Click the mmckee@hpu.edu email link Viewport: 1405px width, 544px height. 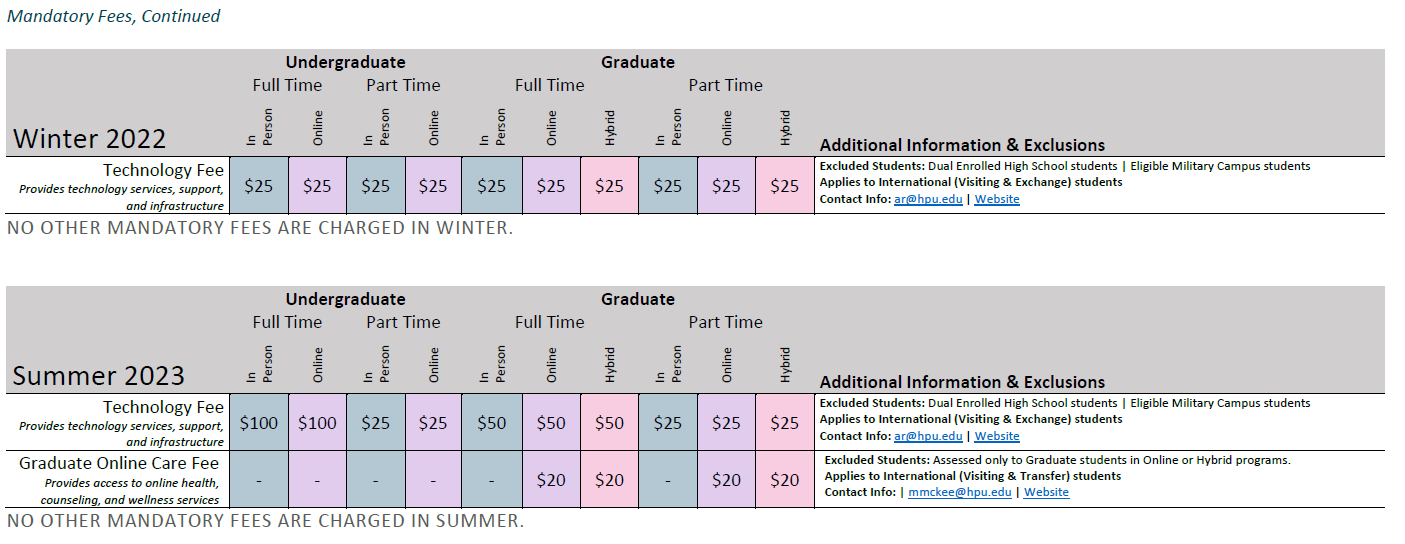tap(959, 492)
